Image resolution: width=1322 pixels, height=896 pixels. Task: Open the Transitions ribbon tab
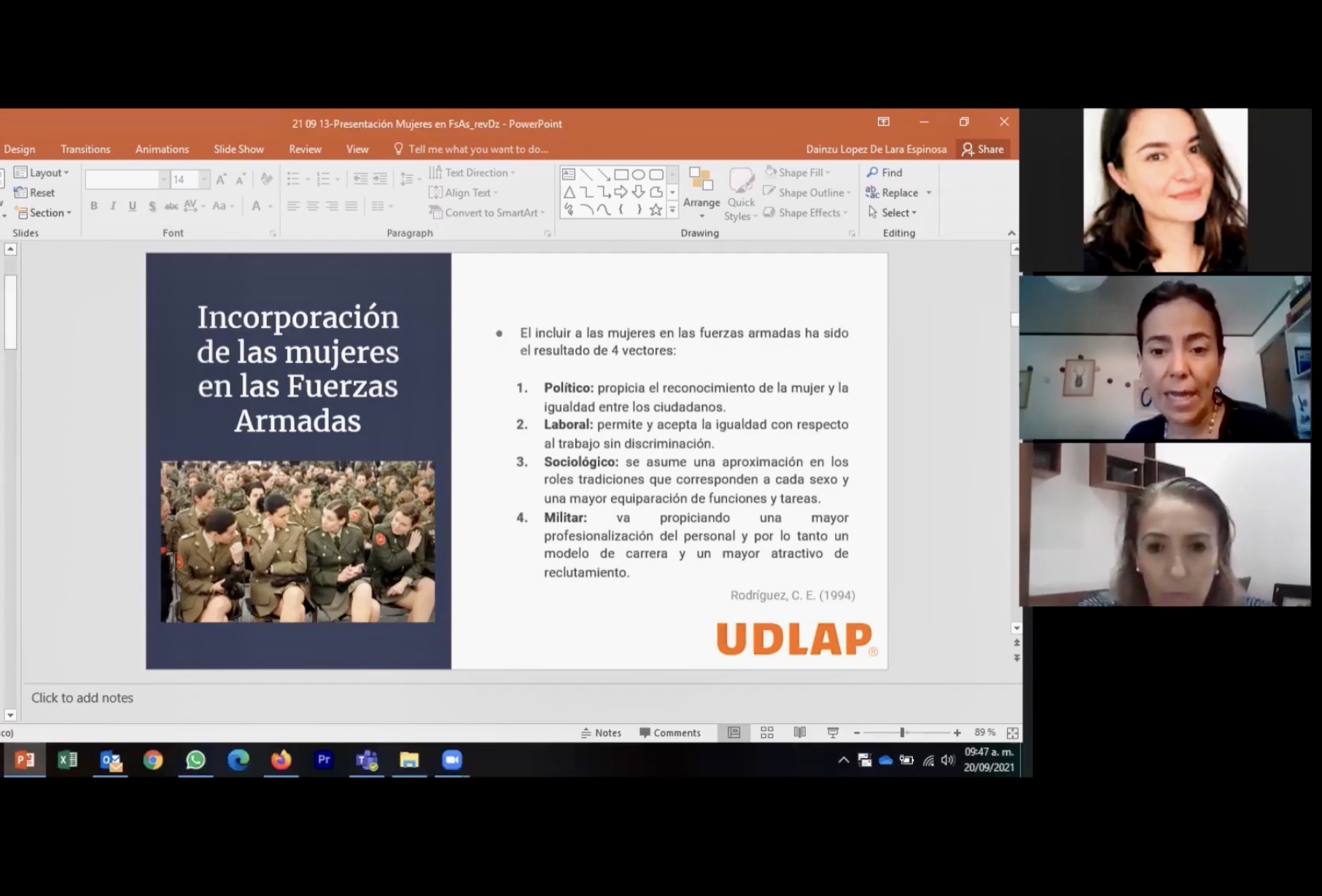point(85,149)
